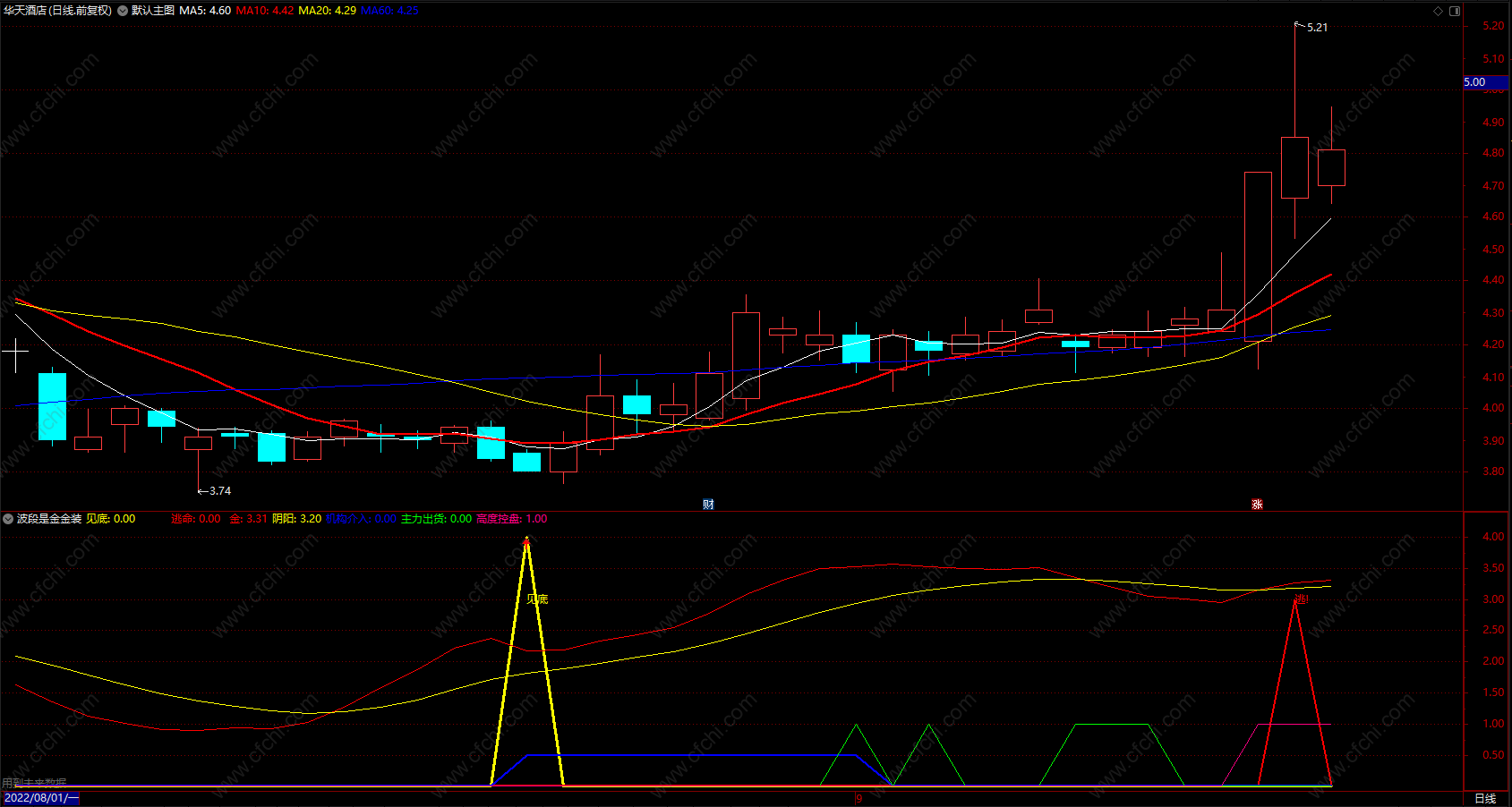Image resolution: width=1512 pixels, height=807 pixels.
Task: Click the 财 financial marker icon
Action: (708, 505)
